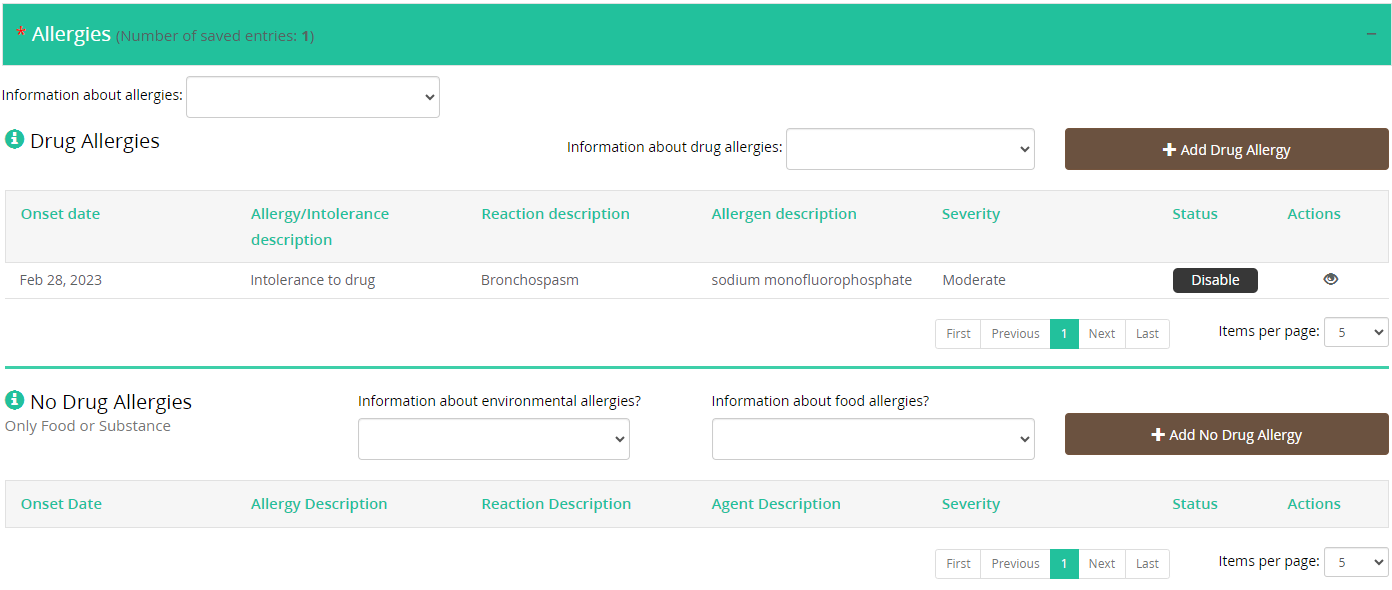This screenshot has height=590, width=1392.
Task: Change items per page in Drug Allergies table
Action: (1356, 332)
